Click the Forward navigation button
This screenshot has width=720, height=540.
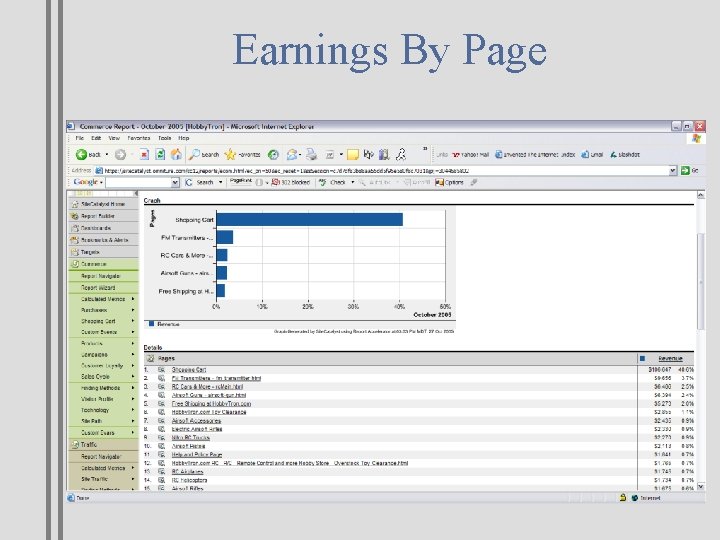(x=120, y=155)
